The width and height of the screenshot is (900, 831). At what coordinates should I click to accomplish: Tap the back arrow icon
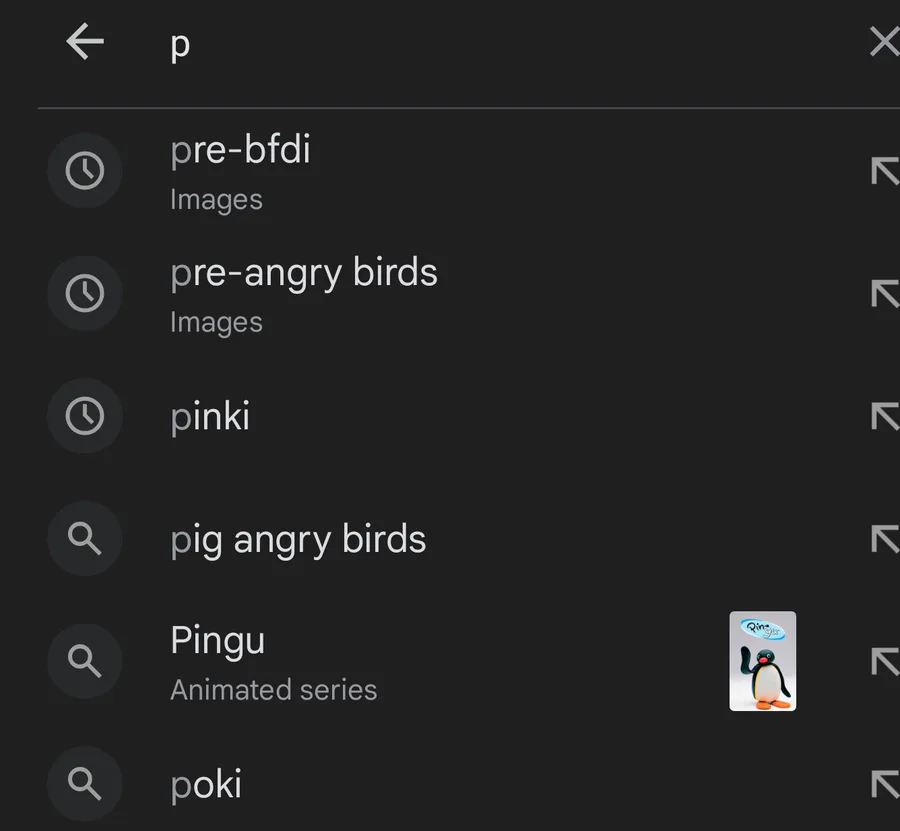click(85, 41)
